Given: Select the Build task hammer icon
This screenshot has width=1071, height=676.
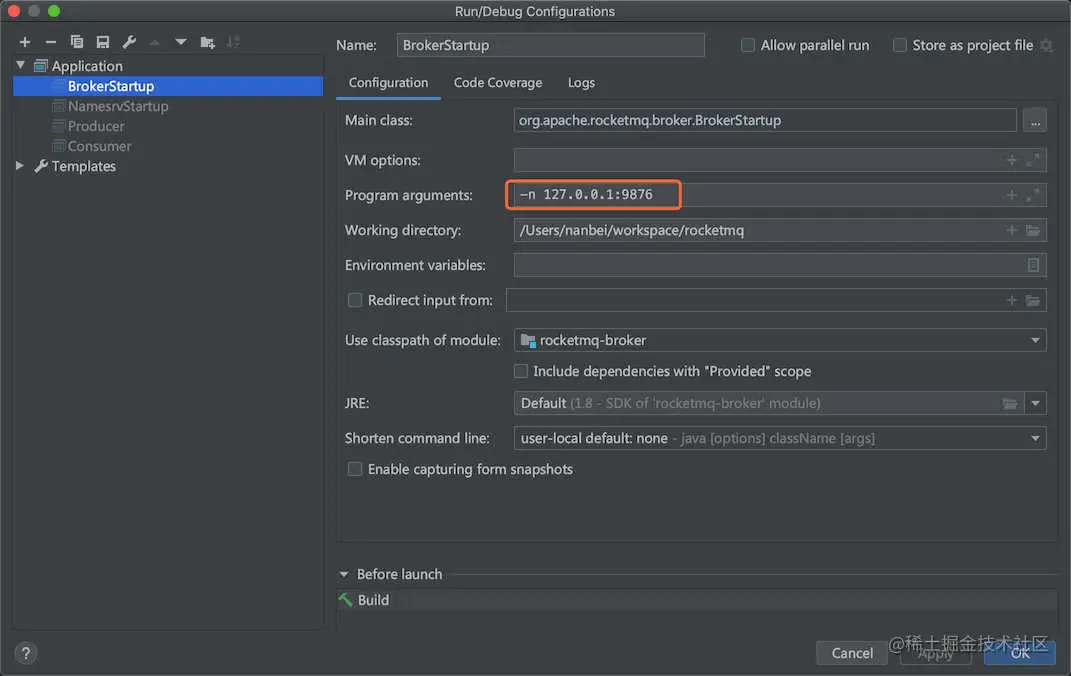Looking at the screenshot, I should pos(346,600).
